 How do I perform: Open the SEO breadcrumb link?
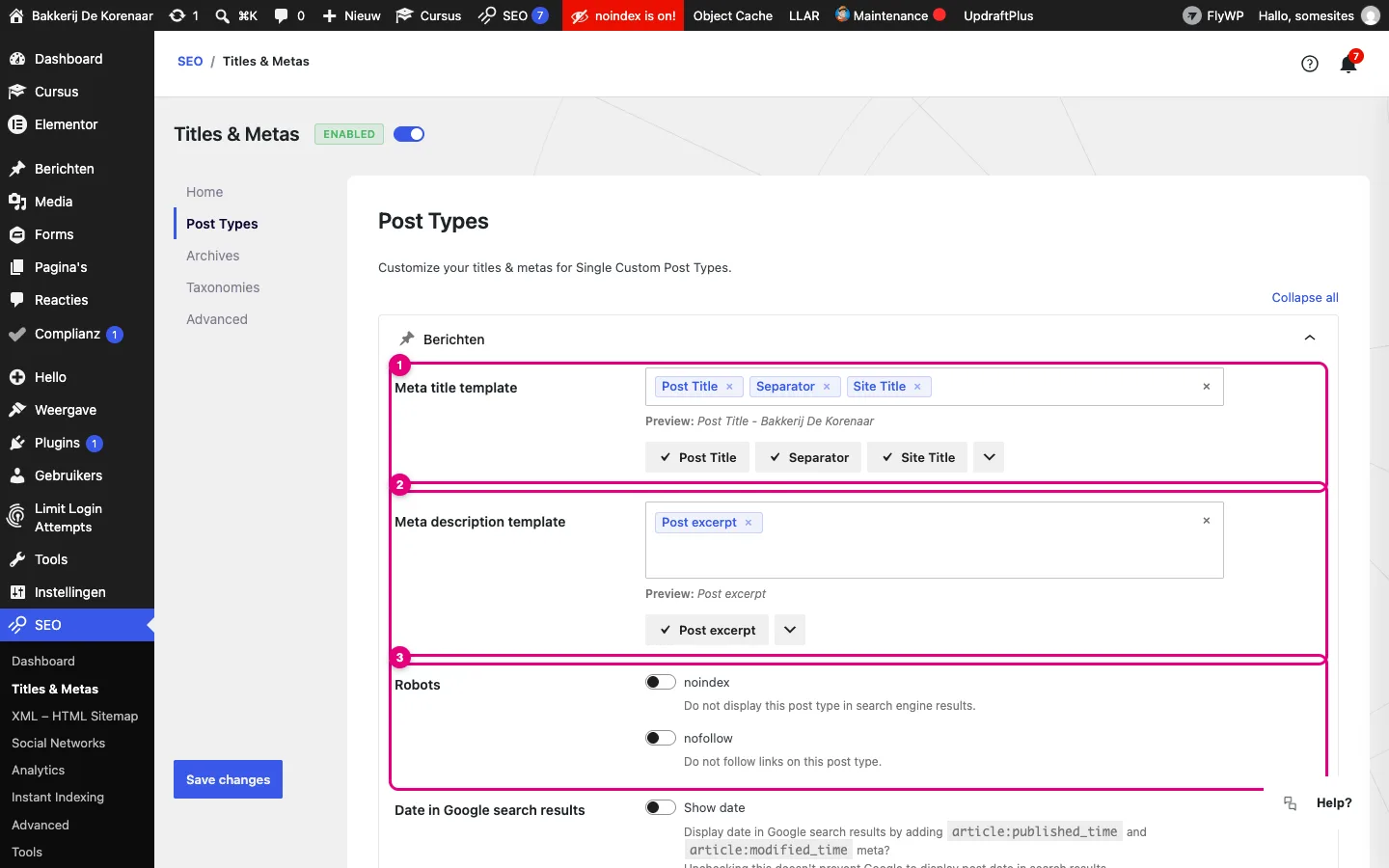click(x=190, y=61)
